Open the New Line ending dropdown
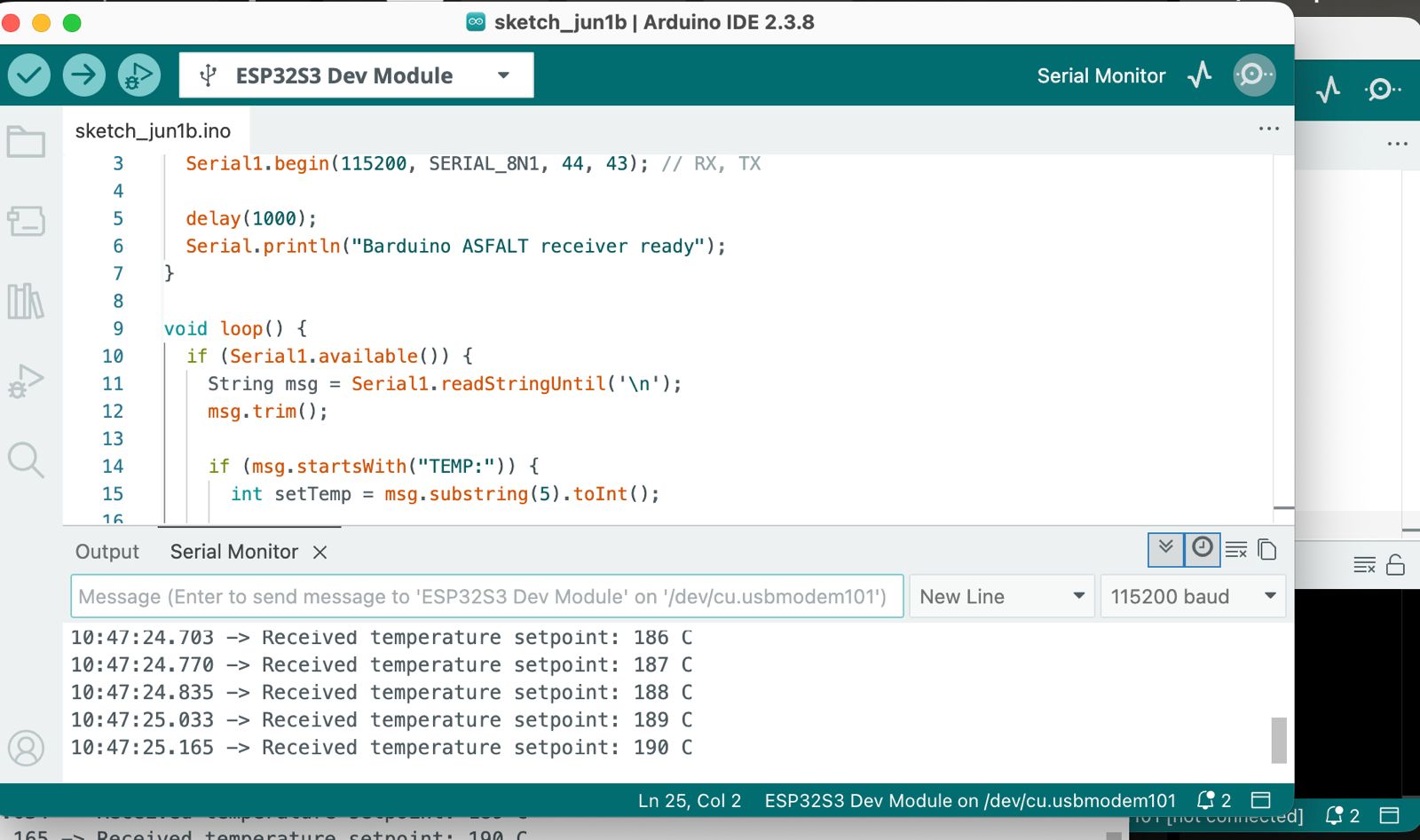 click(x=1002, y=596)
